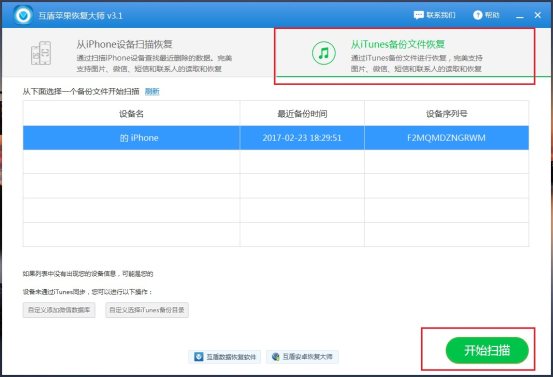The height and width of the screenshot is (377, 553).
Task: Select the 的 iPhone backup row
Action: click(x=276, y=138)
